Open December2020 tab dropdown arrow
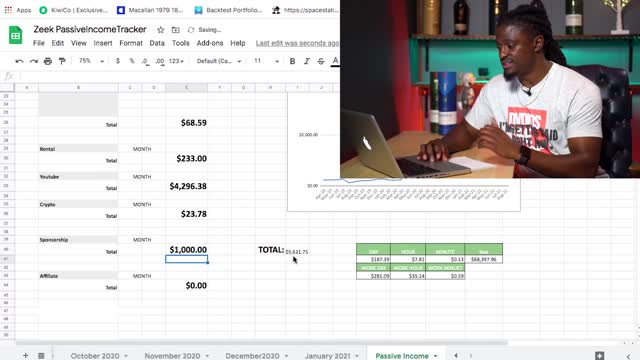 pyautogui.click(x=286, y=356)
